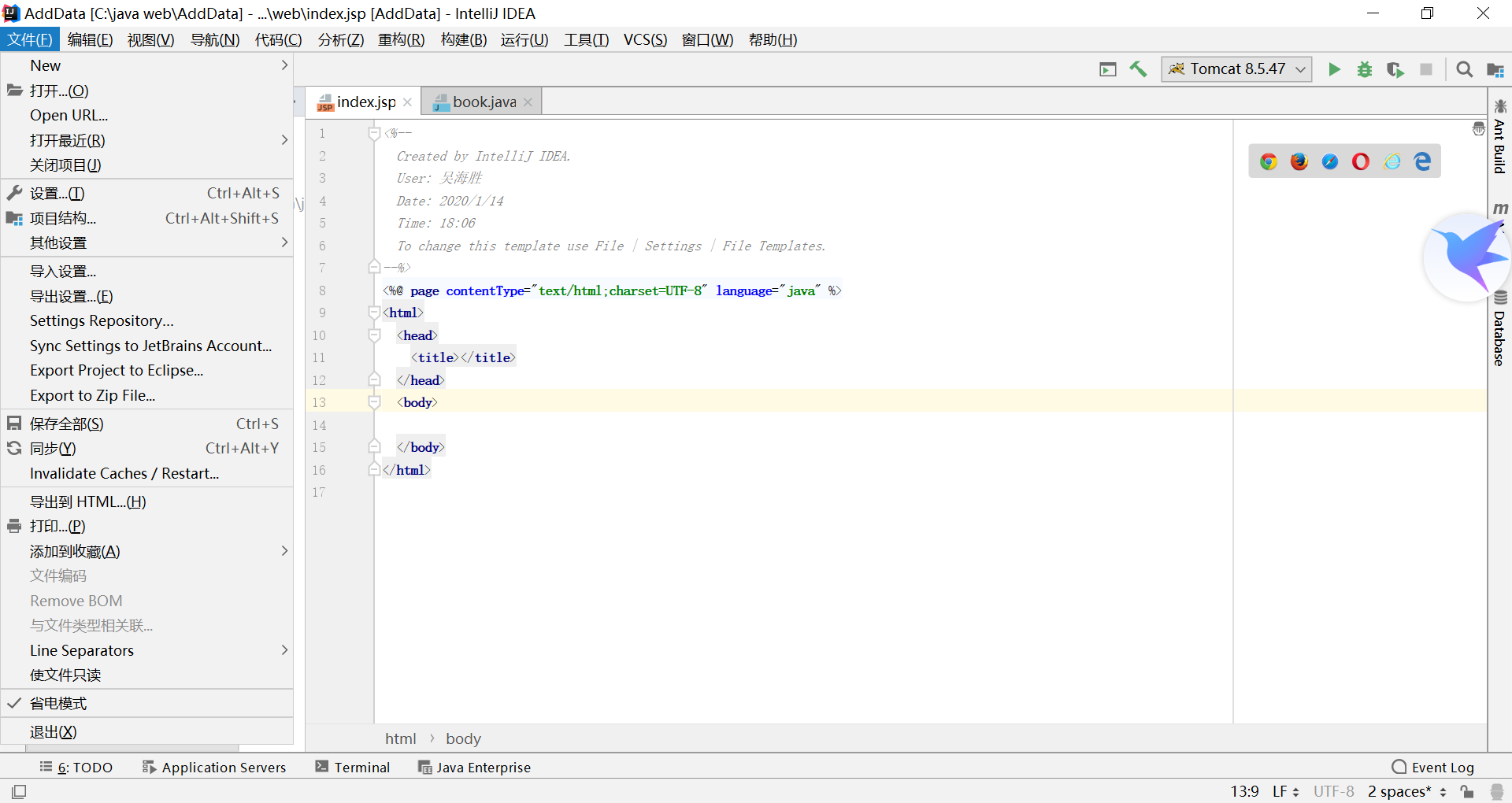The image size is (1512, 803).
Task: Close the index.jsp tab
Action: pos(407,102)
